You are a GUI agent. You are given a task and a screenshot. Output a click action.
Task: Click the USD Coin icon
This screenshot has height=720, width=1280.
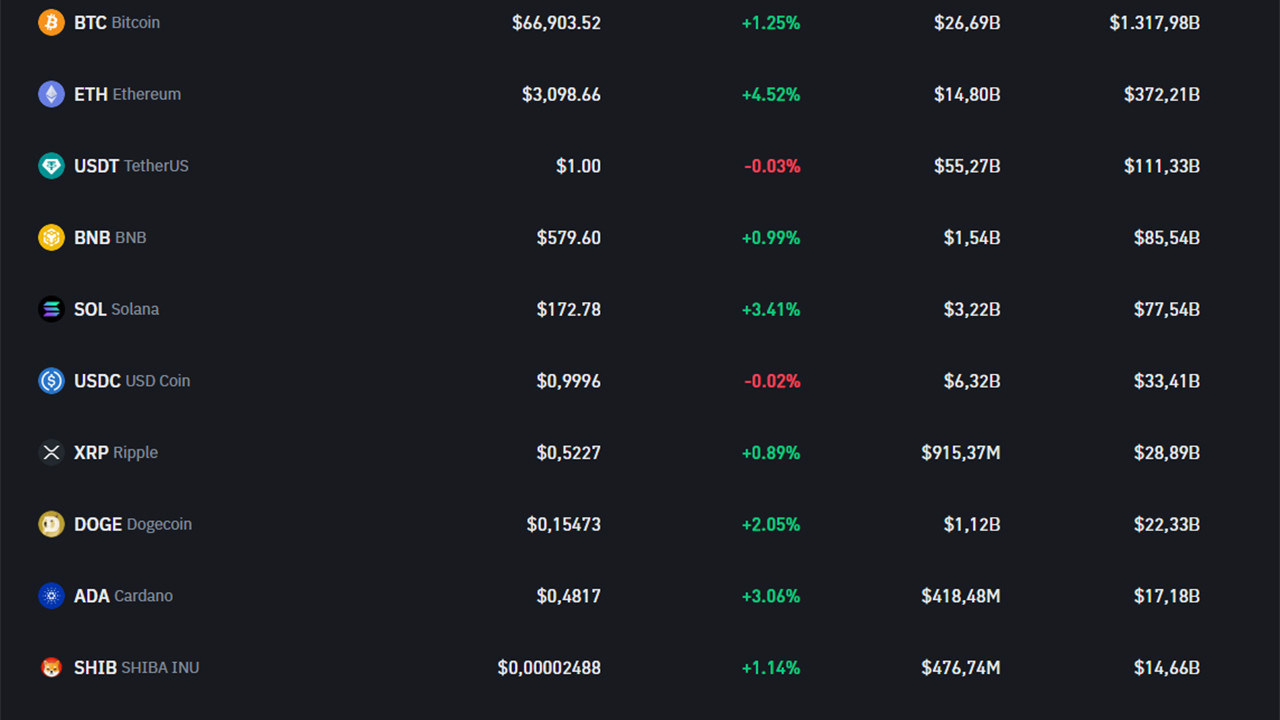51,381
